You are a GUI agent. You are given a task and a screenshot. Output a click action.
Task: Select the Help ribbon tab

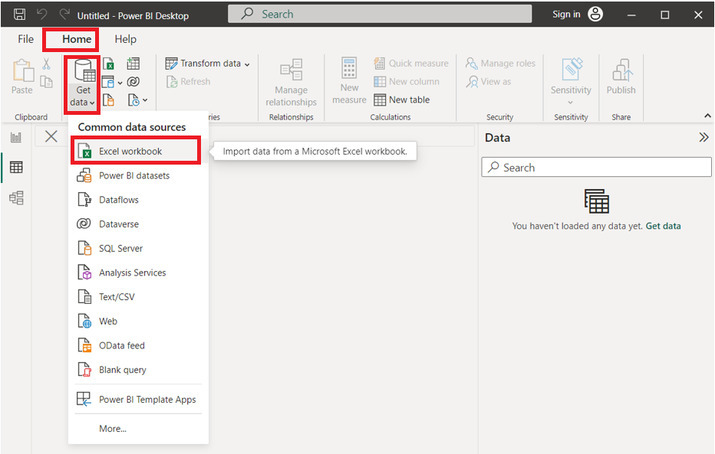(125, 39)
